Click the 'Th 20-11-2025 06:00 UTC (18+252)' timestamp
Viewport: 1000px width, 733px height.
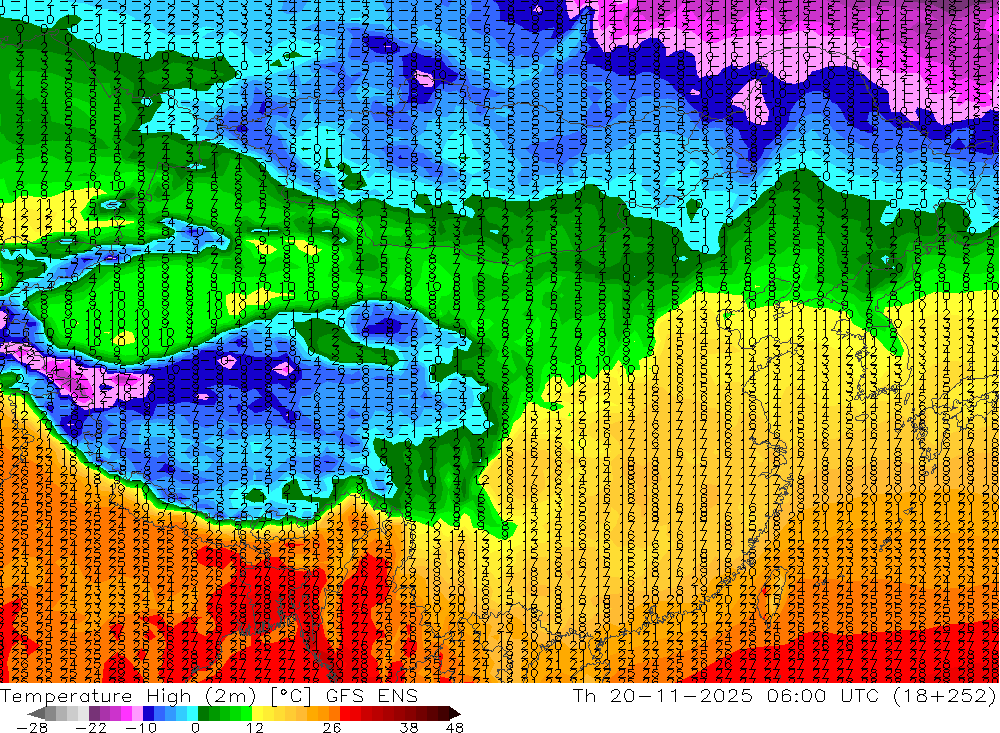point(784,695)
